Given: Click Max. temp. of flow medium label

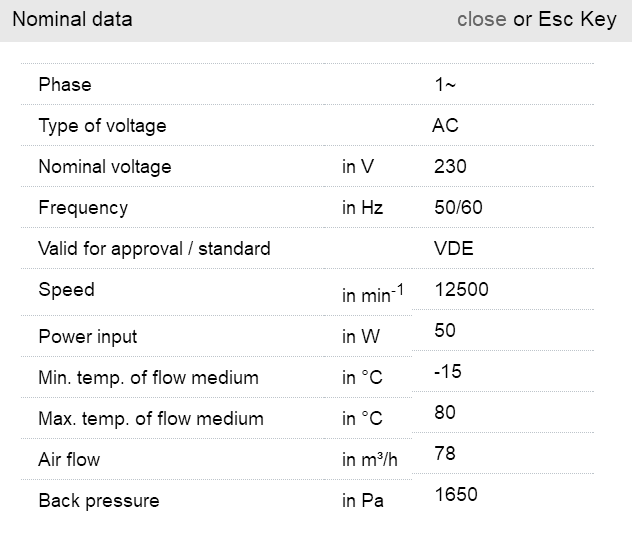Looking at the screenshot, I should (x=151, y=419).
